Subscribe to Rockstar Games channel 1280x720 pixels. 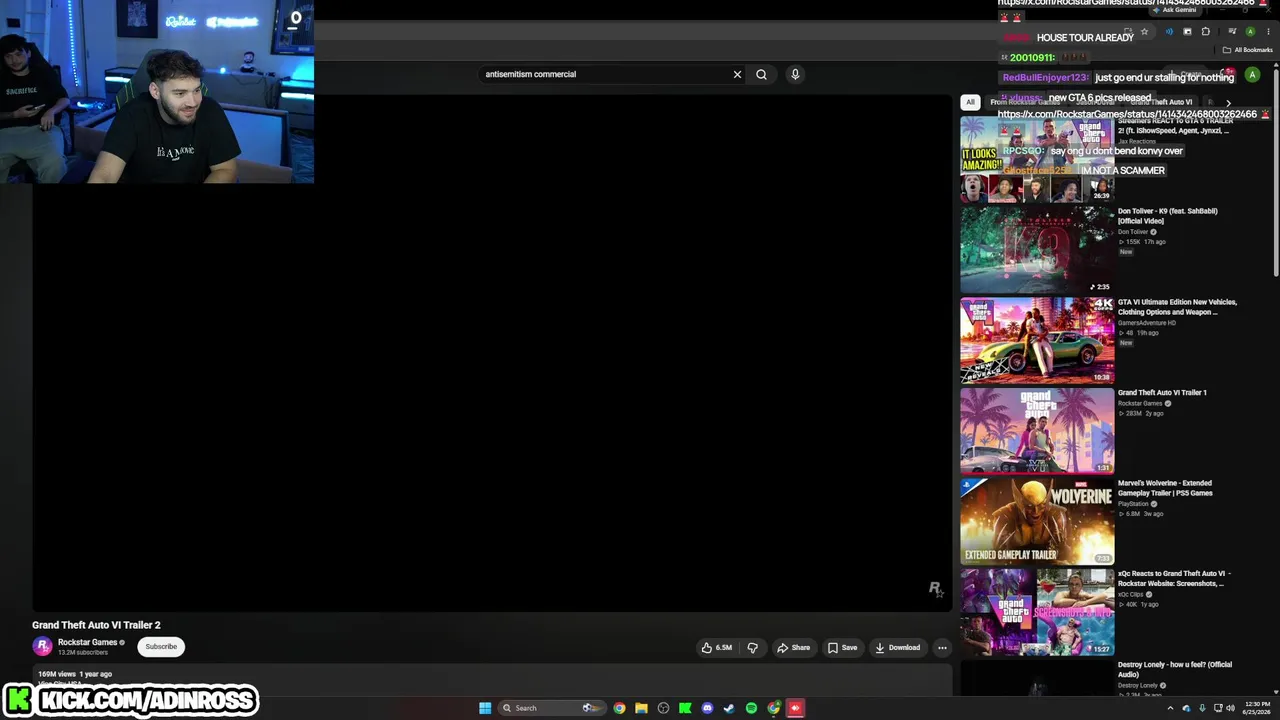pos(161,646)
